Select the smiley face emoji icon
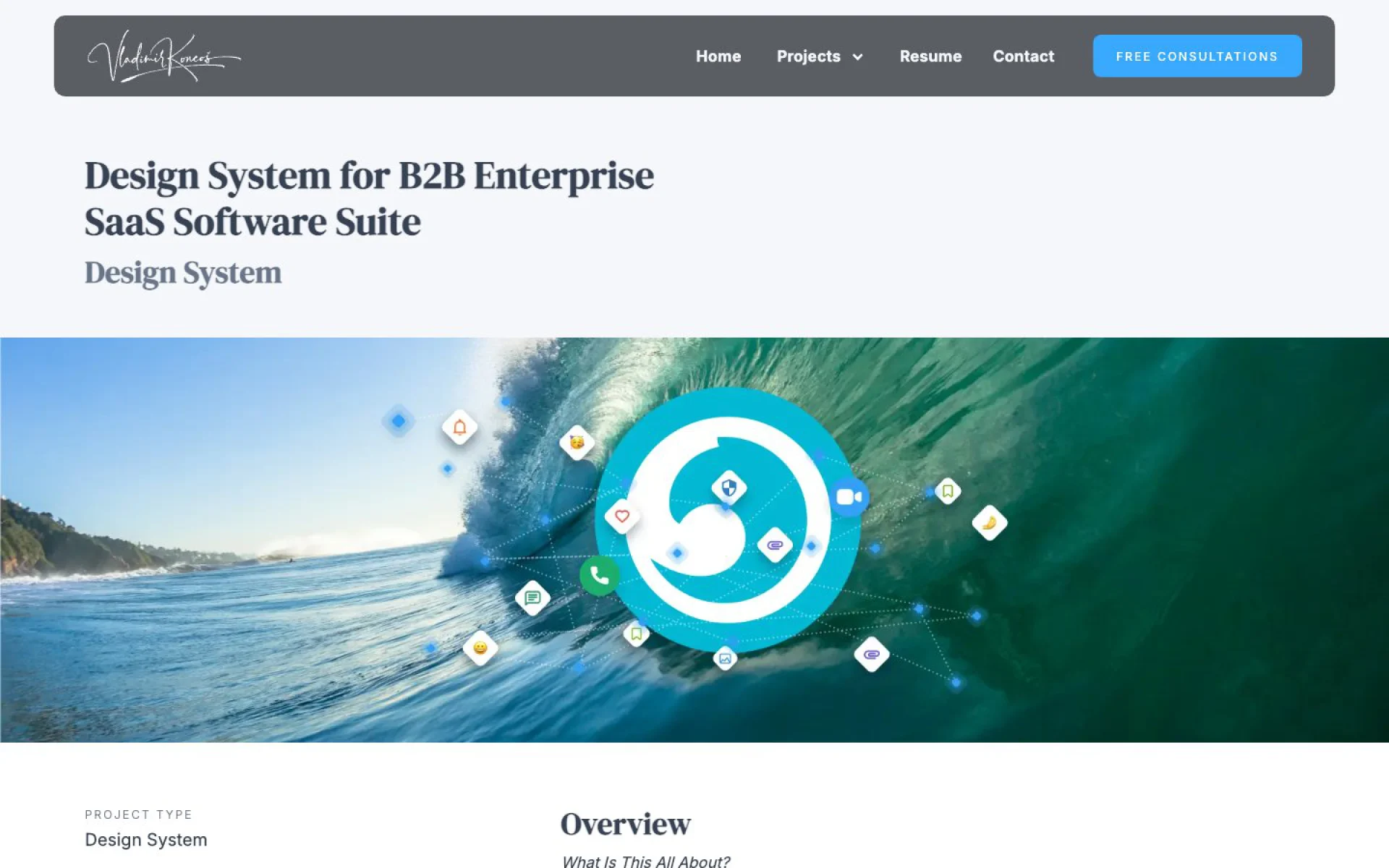1389x868 pixels. 480,648
